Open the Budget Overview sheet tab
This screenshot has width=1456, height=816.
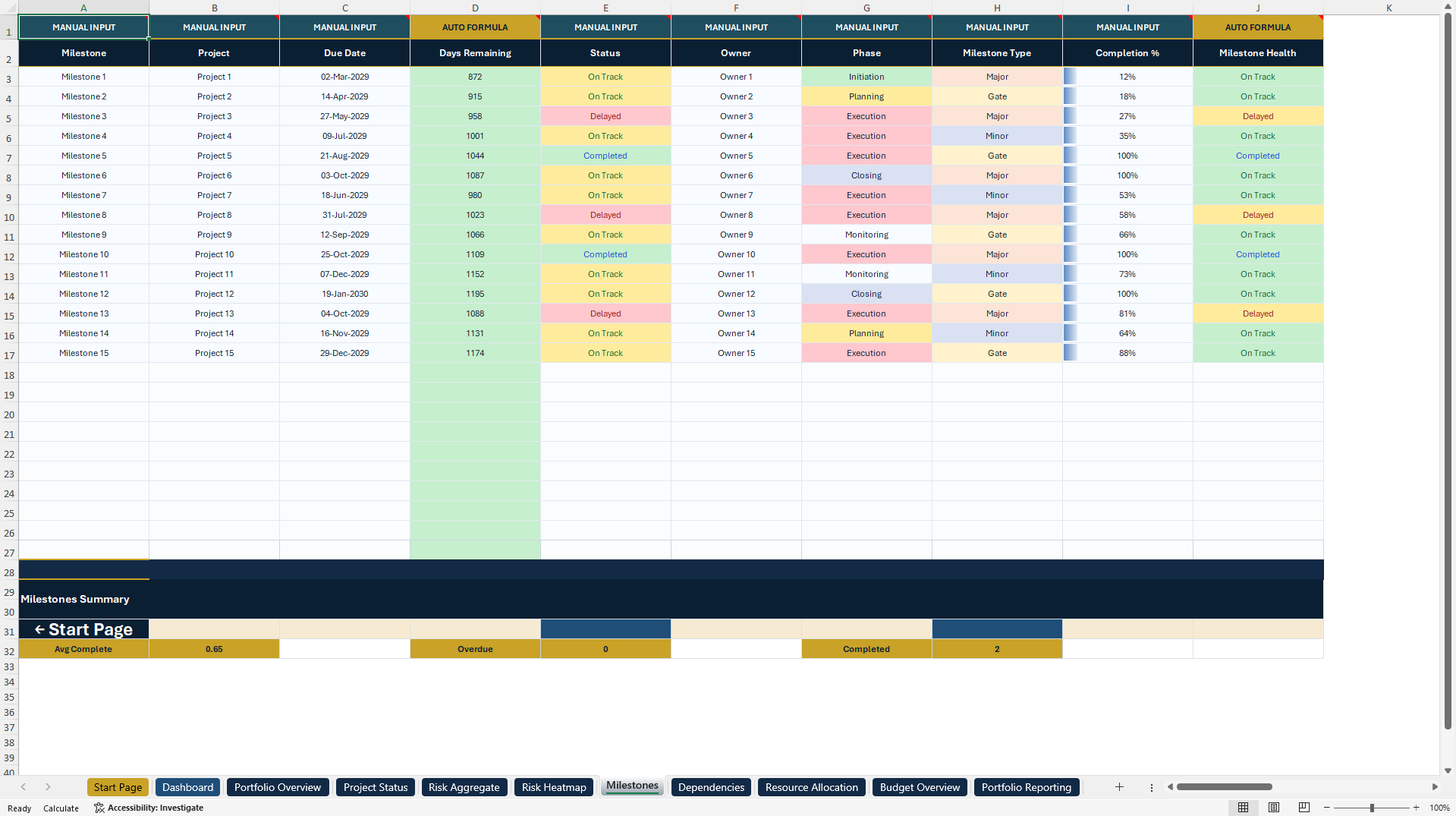point(920,787)
